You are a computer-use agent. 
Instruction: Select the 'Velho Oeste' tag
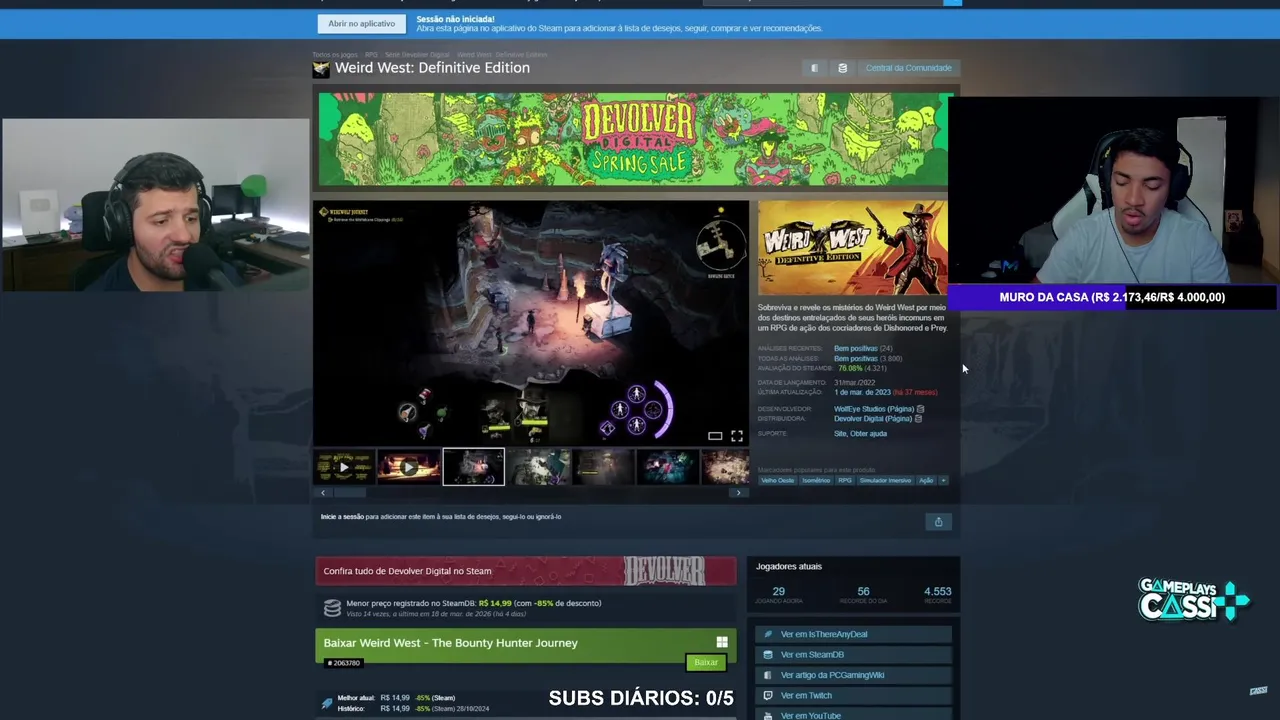777,481
